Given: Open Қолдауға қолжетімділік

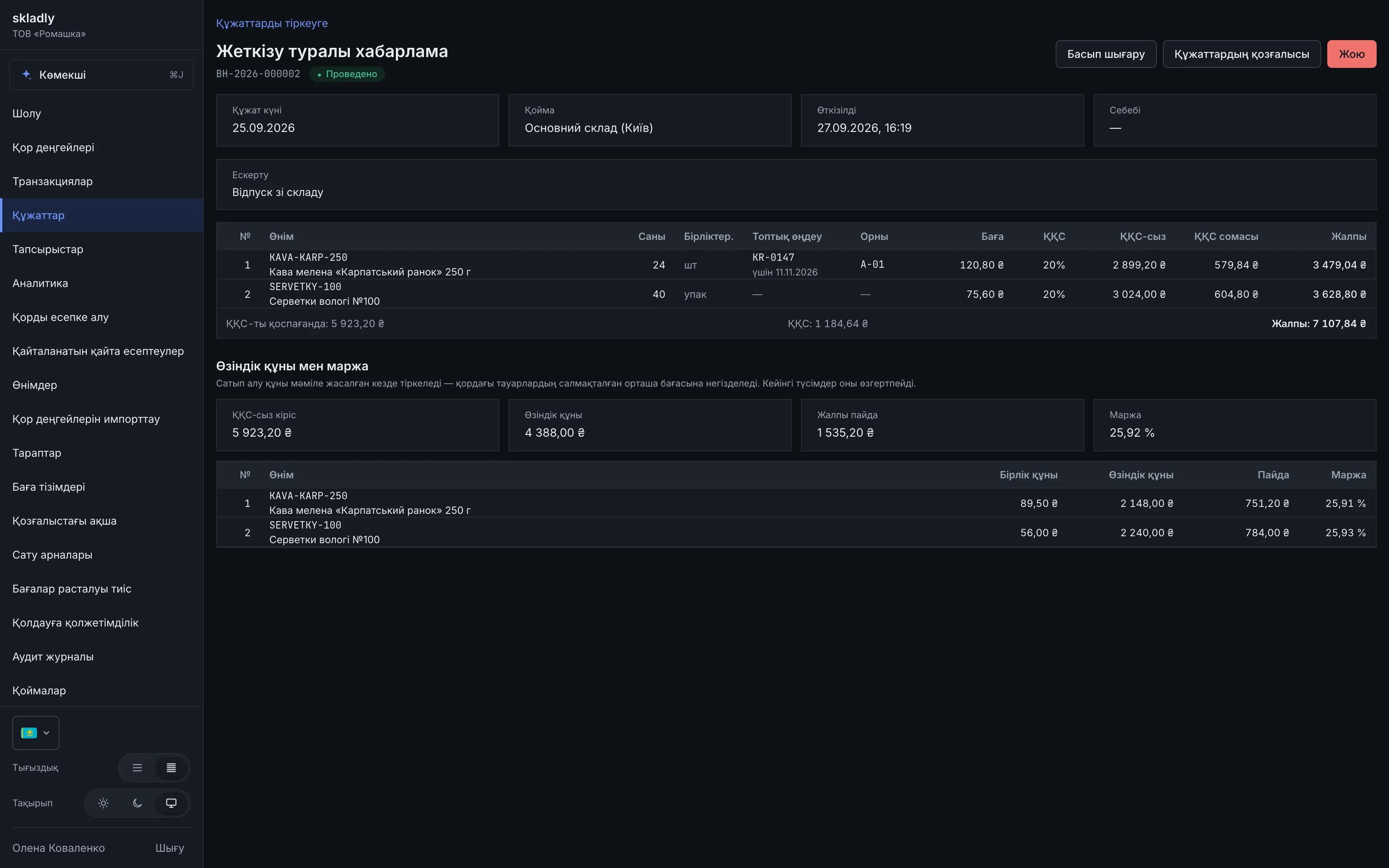Looking at the screenshot, I should tap(101, 622).
